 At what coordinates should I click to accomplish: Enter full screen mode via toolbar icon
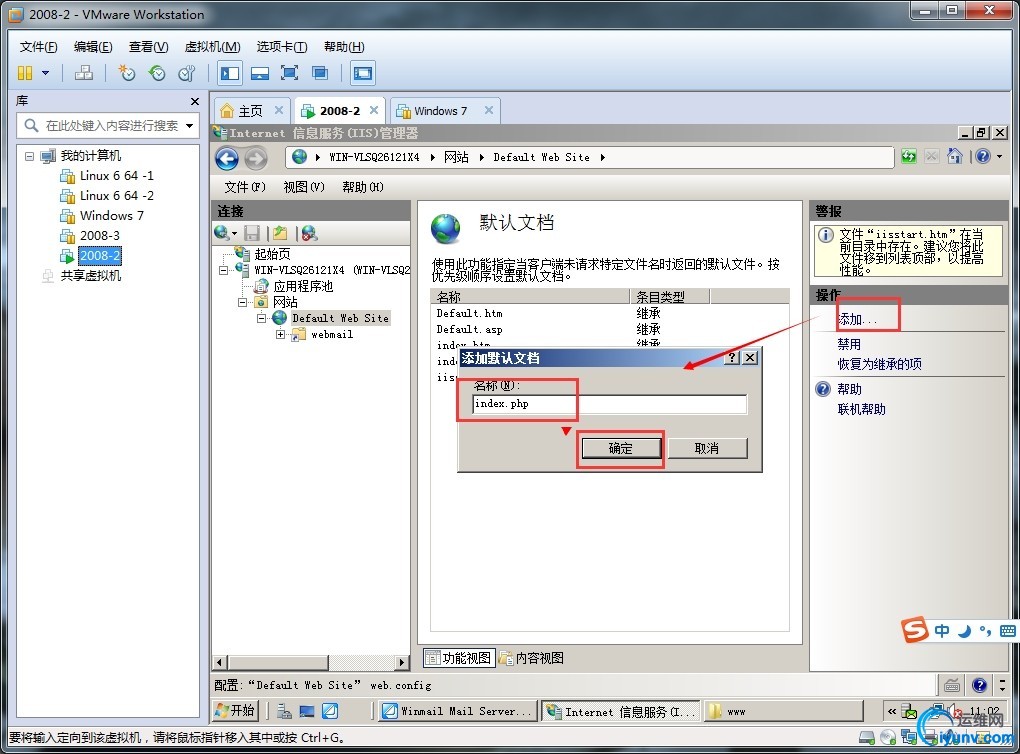pyautogui.click(x=289, y=73)
